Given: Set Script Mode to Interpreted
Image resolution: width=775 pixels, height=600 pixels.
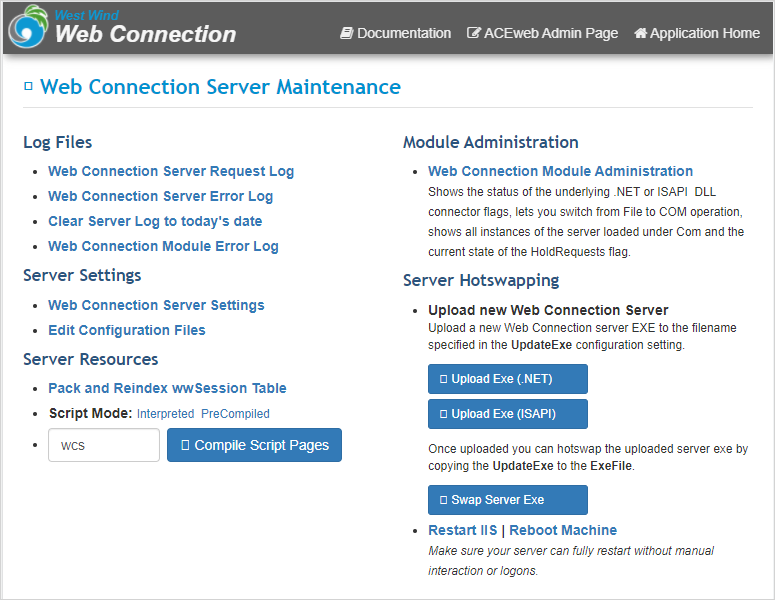Looking at the screenshot, I should (166, 414).
